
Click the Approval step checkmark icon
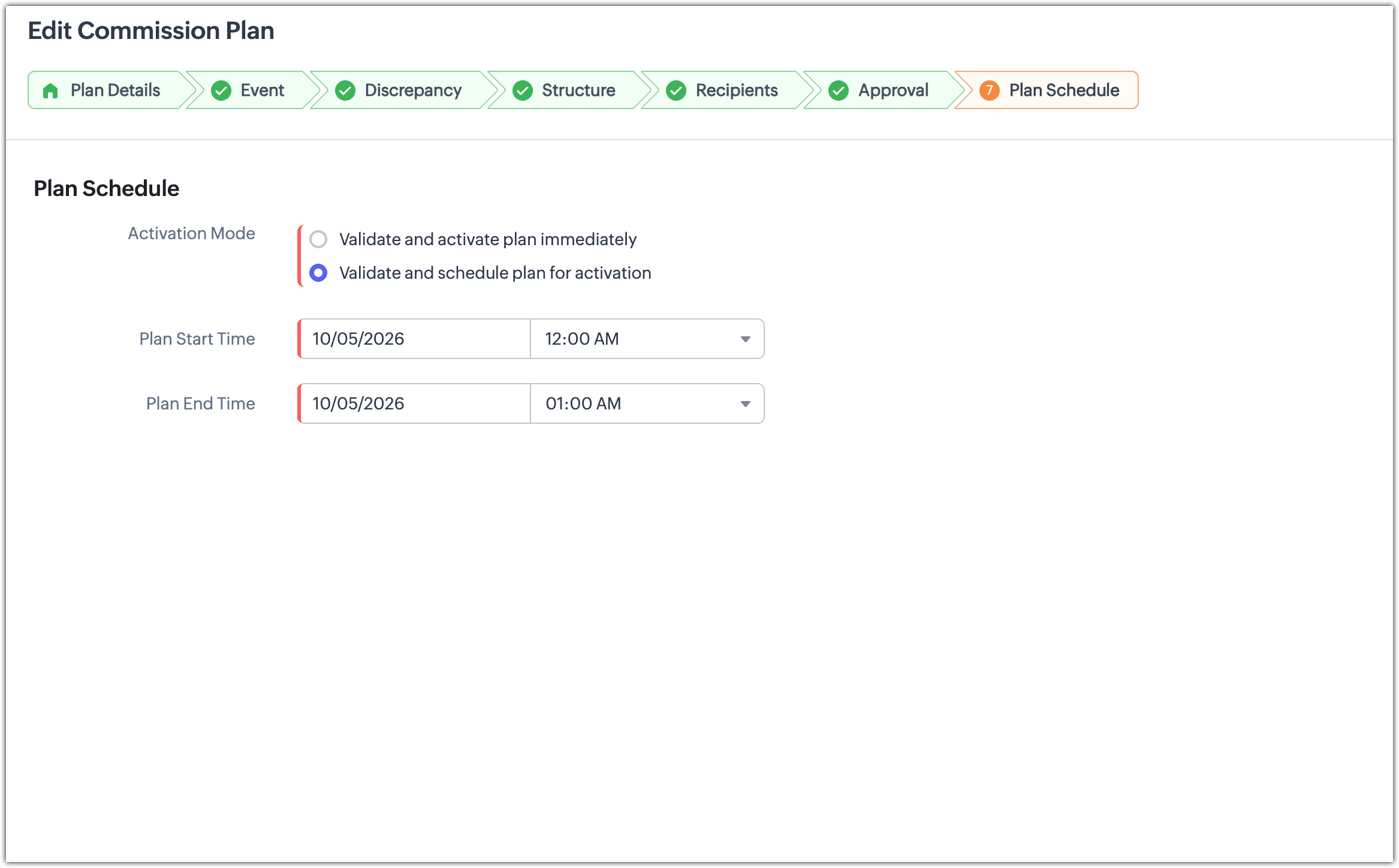click(x=839, y=91)
